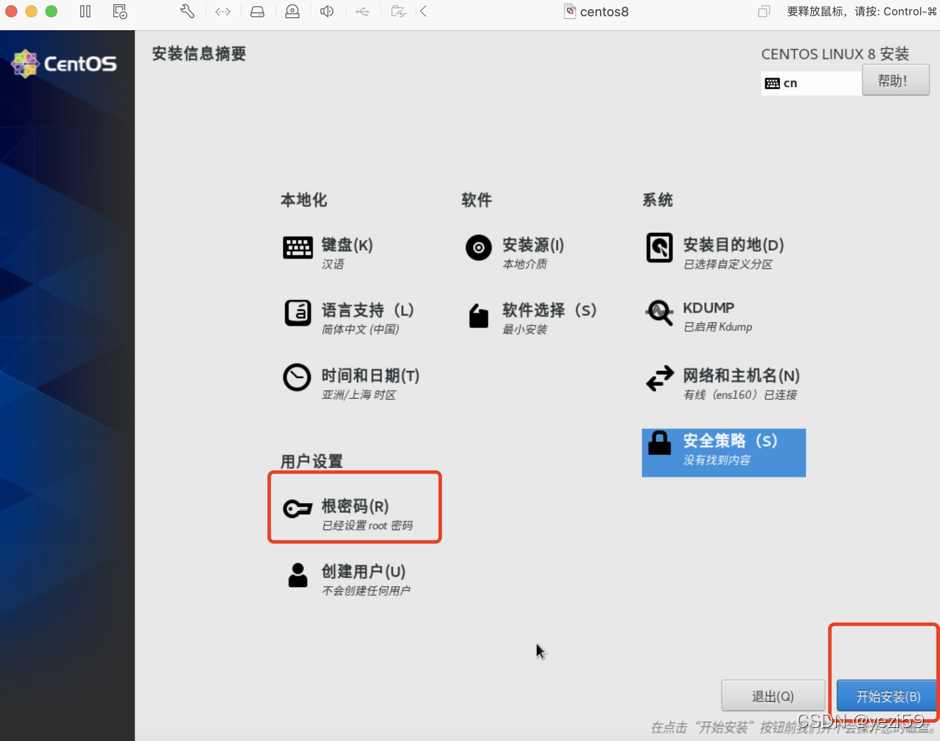Image resolution: width=940 pixels, height=741 pixels.
Task: Click the CentOS logo in sidebar
Action: (x=64, y=64)
